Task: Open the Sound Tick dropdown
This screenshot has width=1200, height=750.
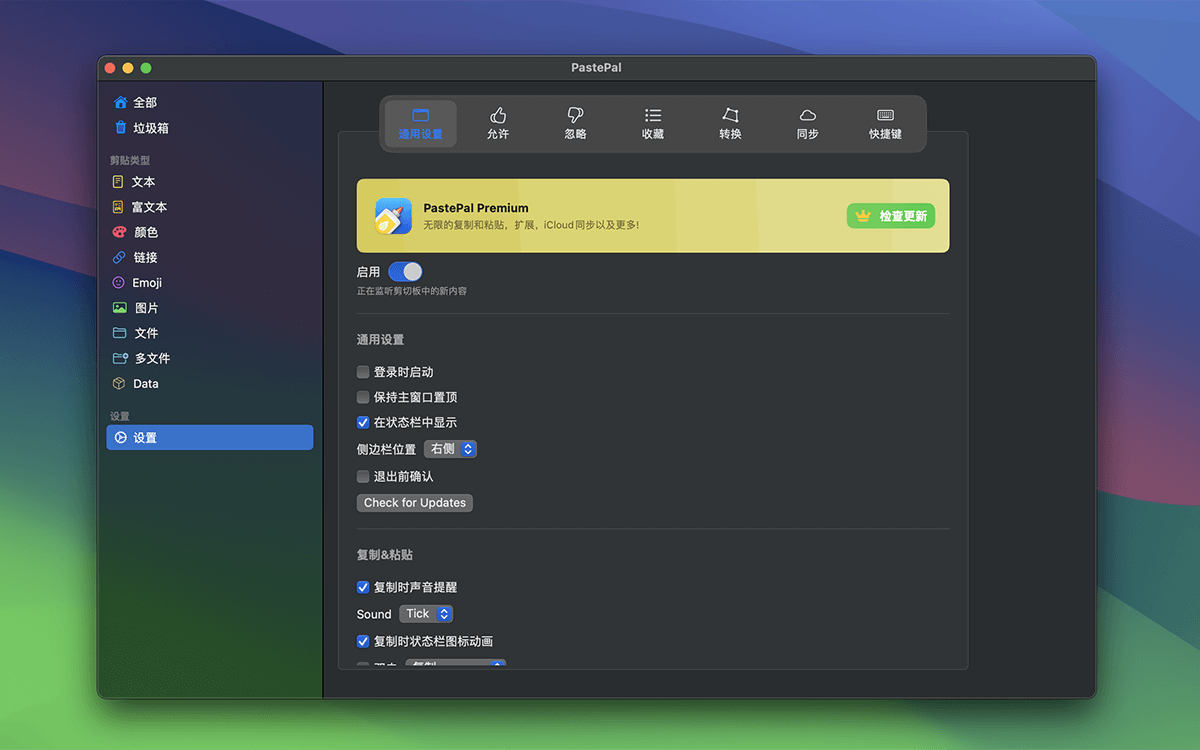Action: pos(426,614)
